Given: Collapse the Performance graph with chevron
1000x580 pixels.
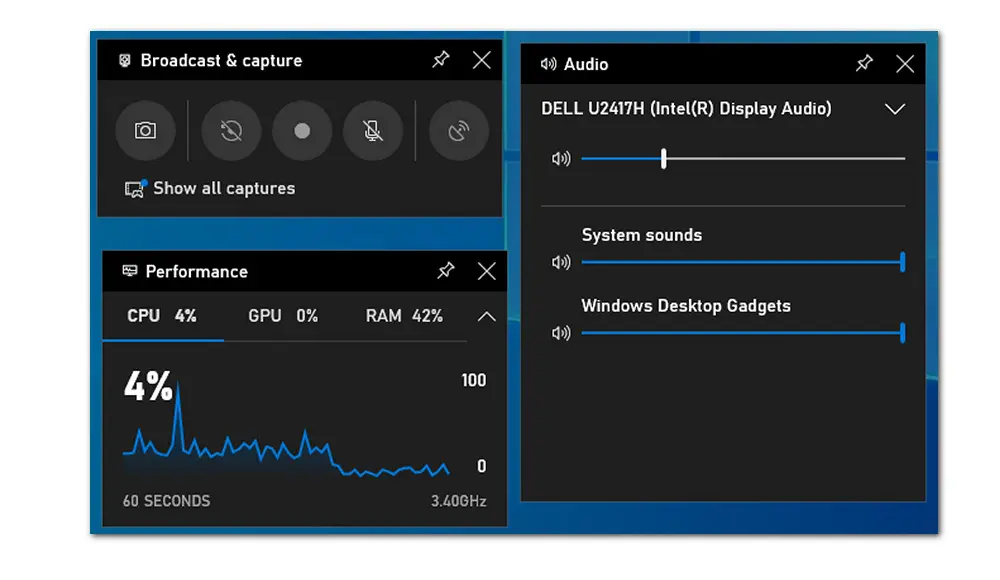Looking at the screenshot, I should (486, 317).
